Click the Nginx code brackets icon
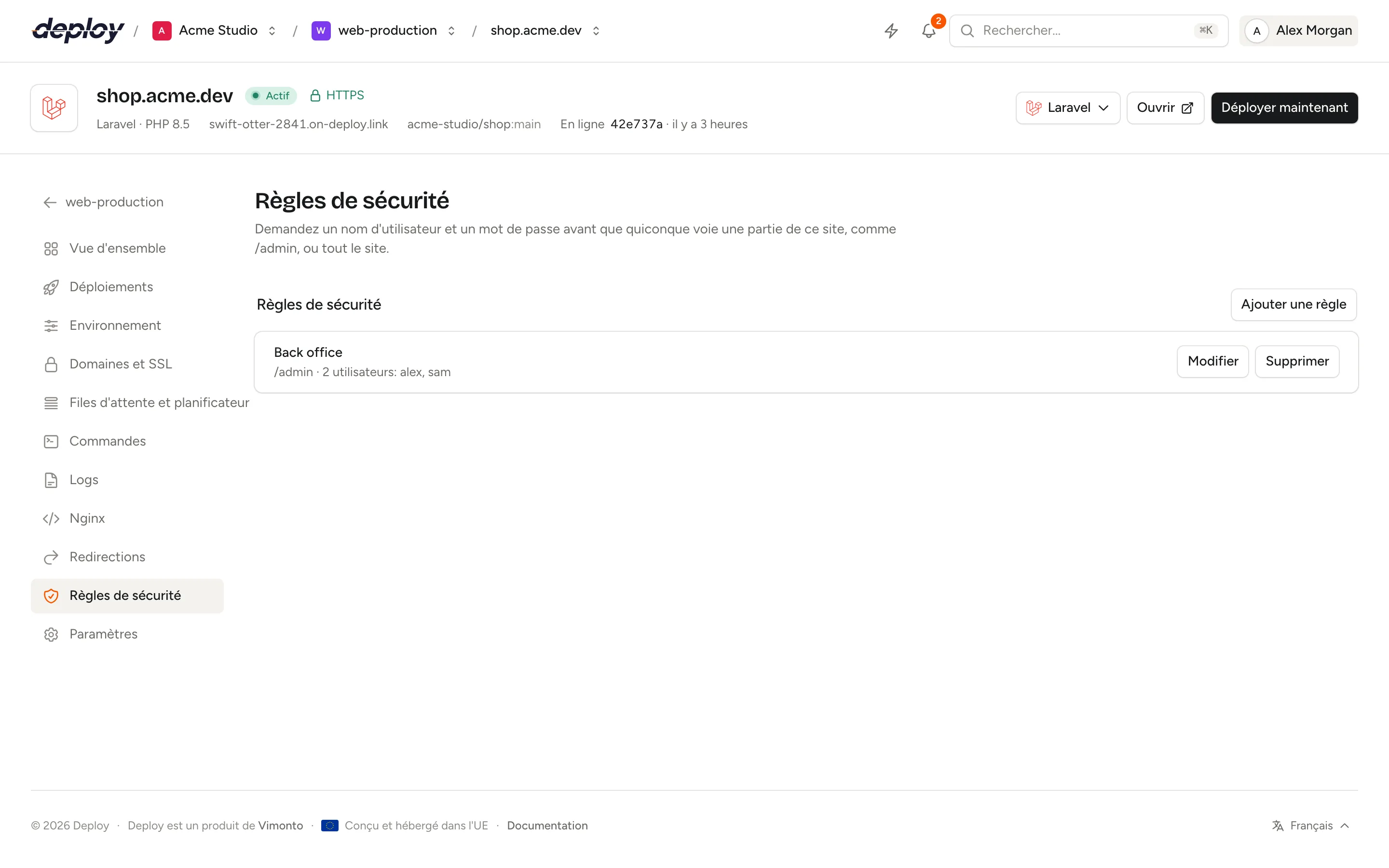Screen dimensions: 1389x868 (x=51, y=518)
